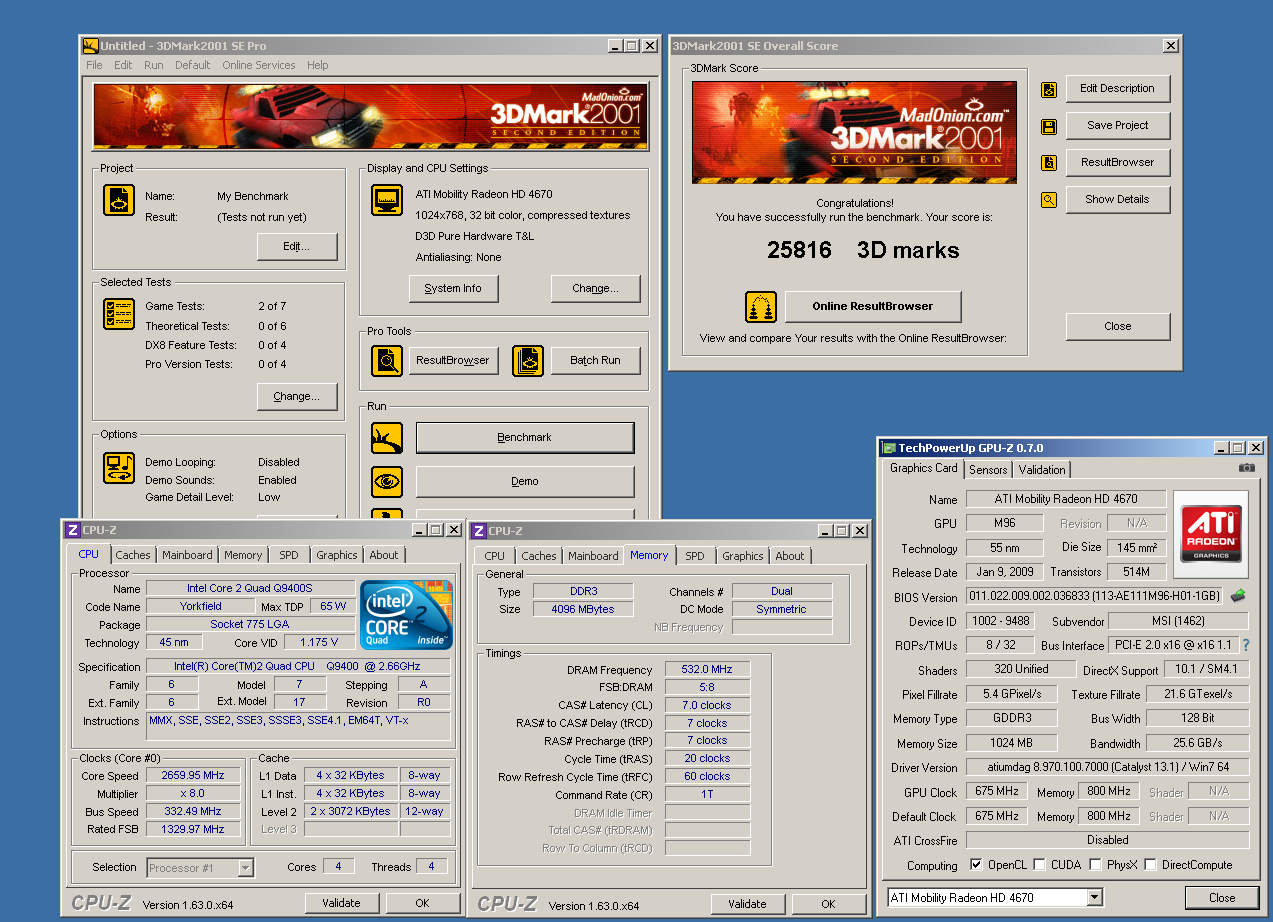Open Caches tab in left CPU-Z window
Image resolution: width=1273 pixels, height=922 pixels.
point(132,555)
